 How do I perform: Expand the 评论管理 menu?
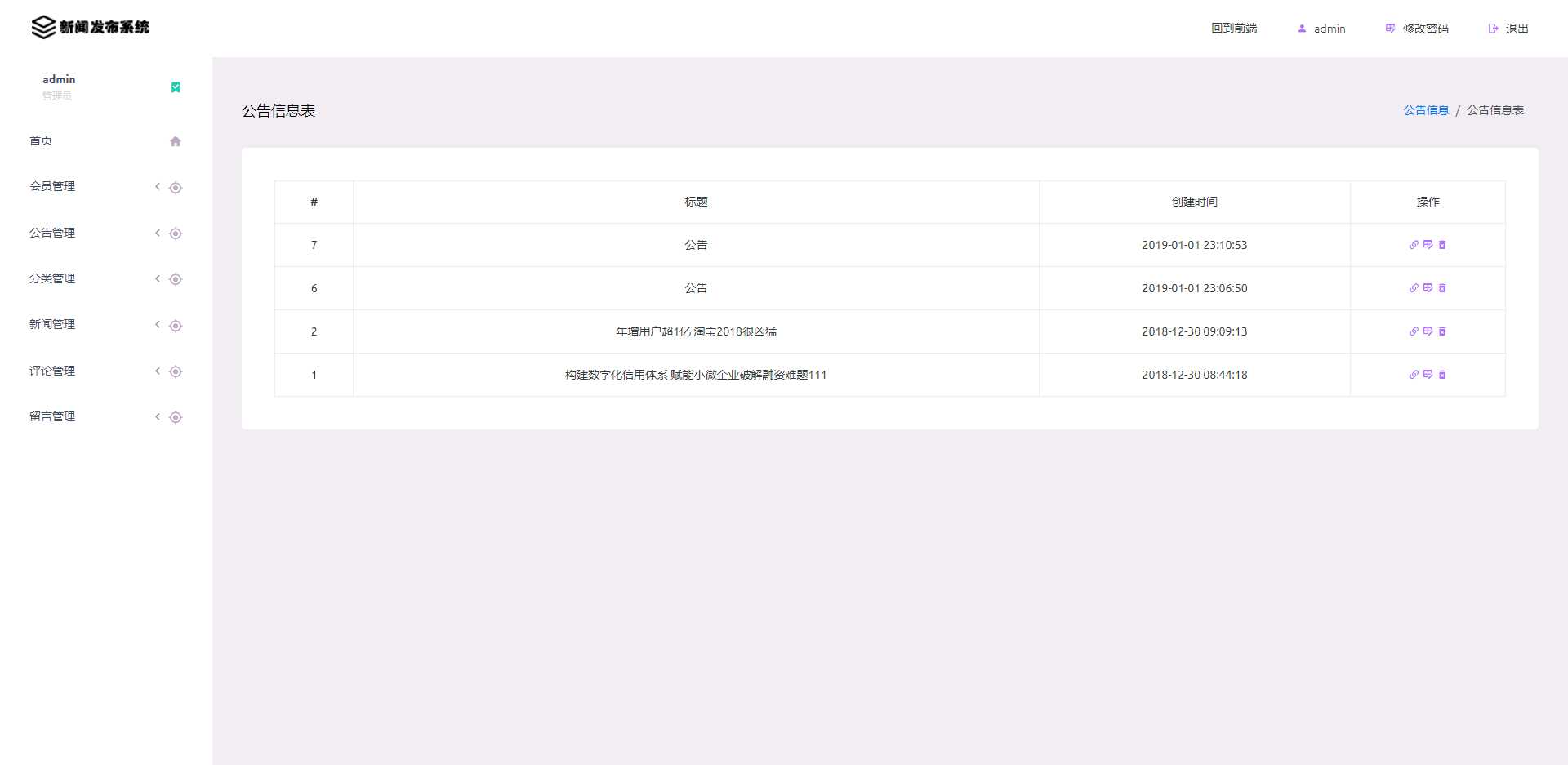point(157,371)
